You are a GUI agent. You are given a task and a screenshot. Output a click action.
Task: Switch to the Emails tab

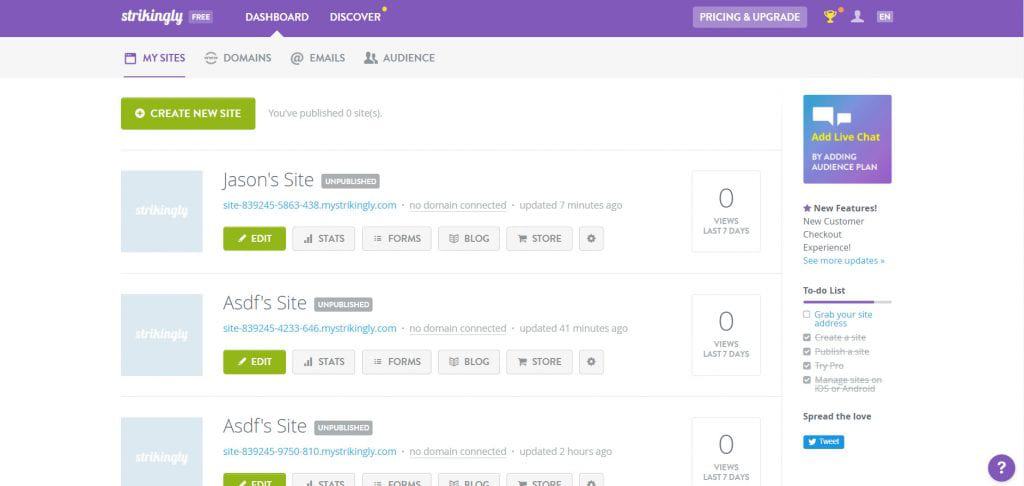point(317,57)
